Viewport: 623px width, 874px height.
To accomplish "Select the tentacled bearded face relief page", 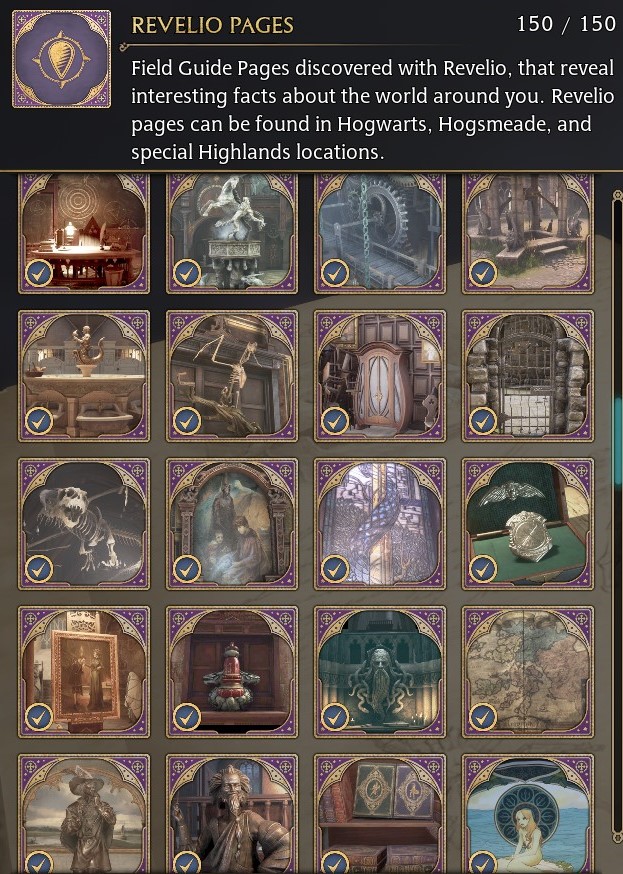I will (x=380, y=672).
